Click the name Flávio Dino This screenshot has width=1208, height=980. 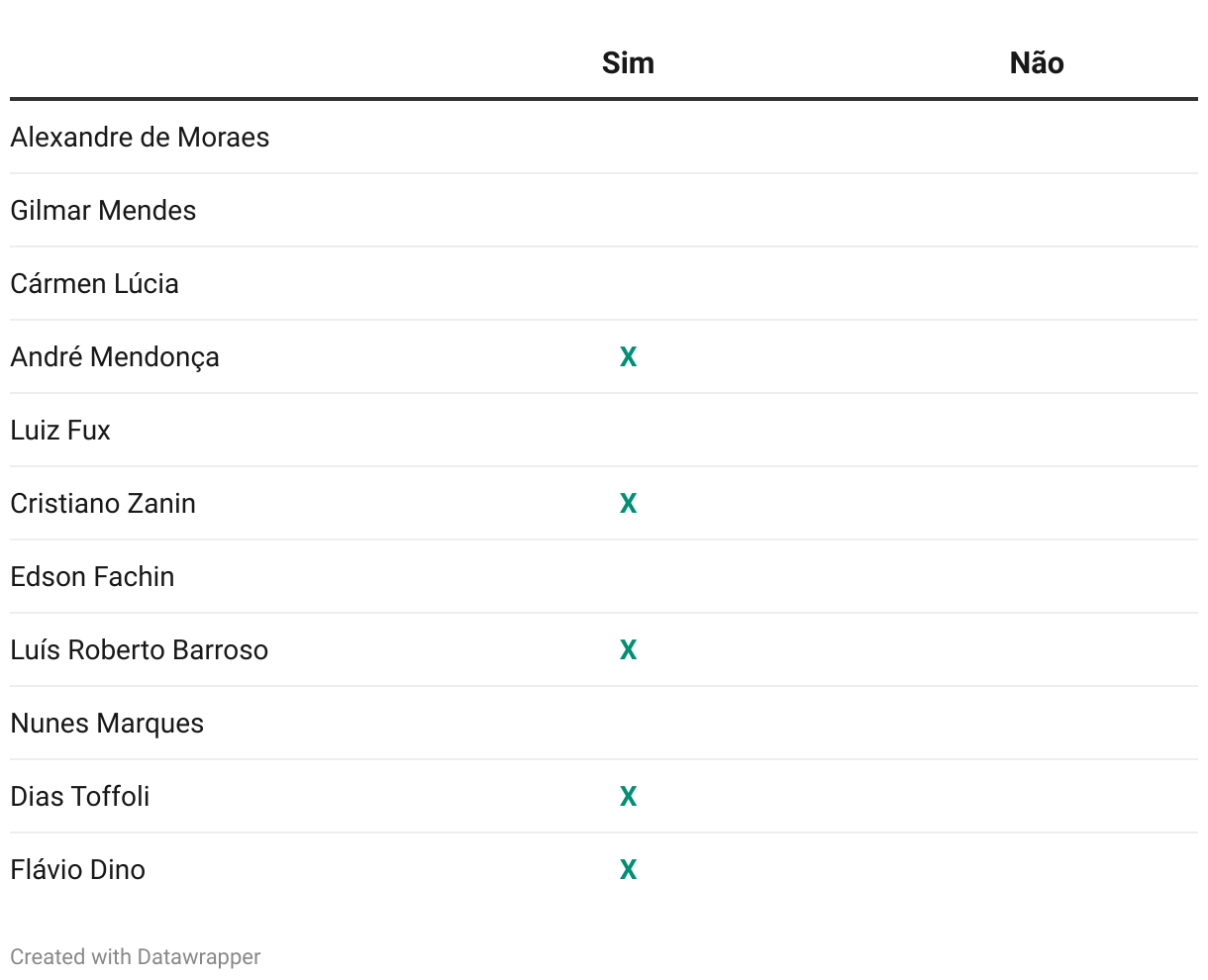click(78, 870)
